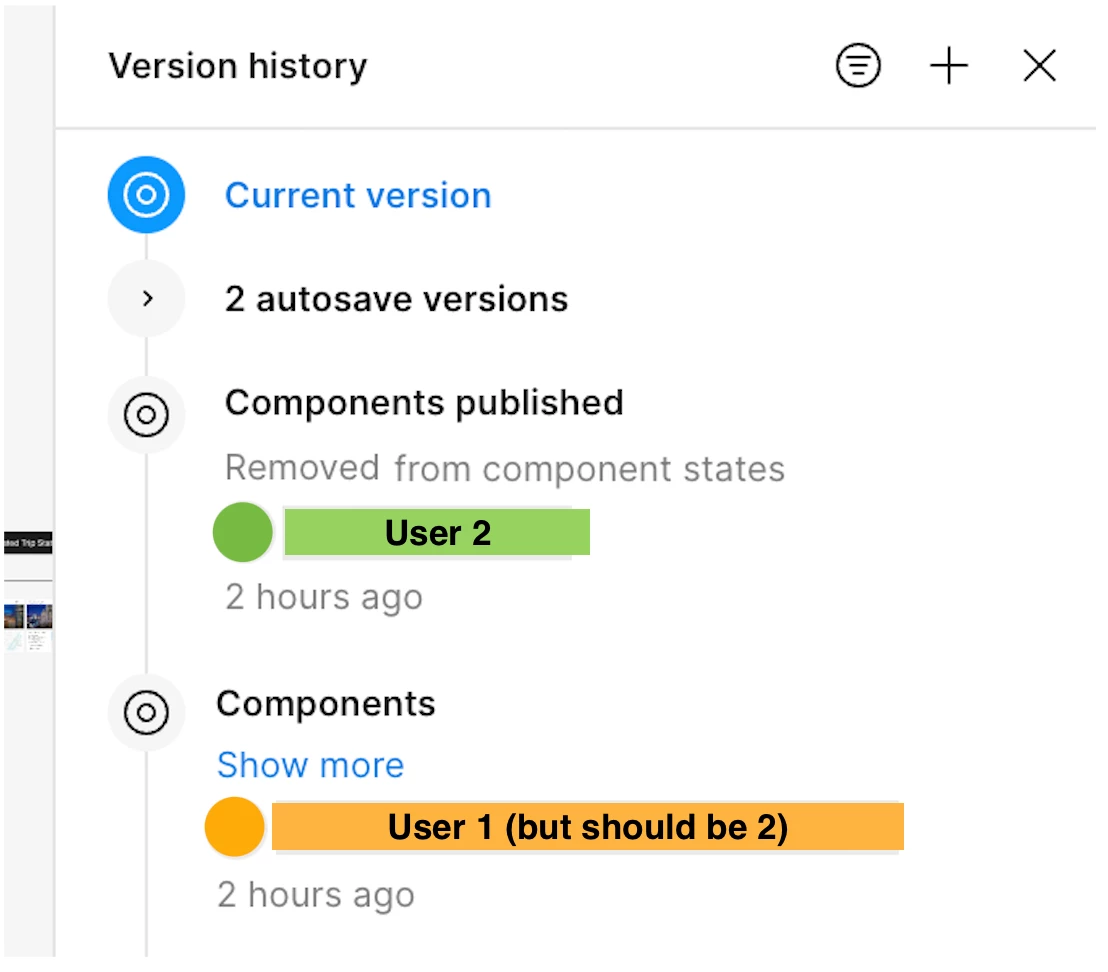Click the Version history panel title
Screen dimensions: 1108x972
(238, 67)
